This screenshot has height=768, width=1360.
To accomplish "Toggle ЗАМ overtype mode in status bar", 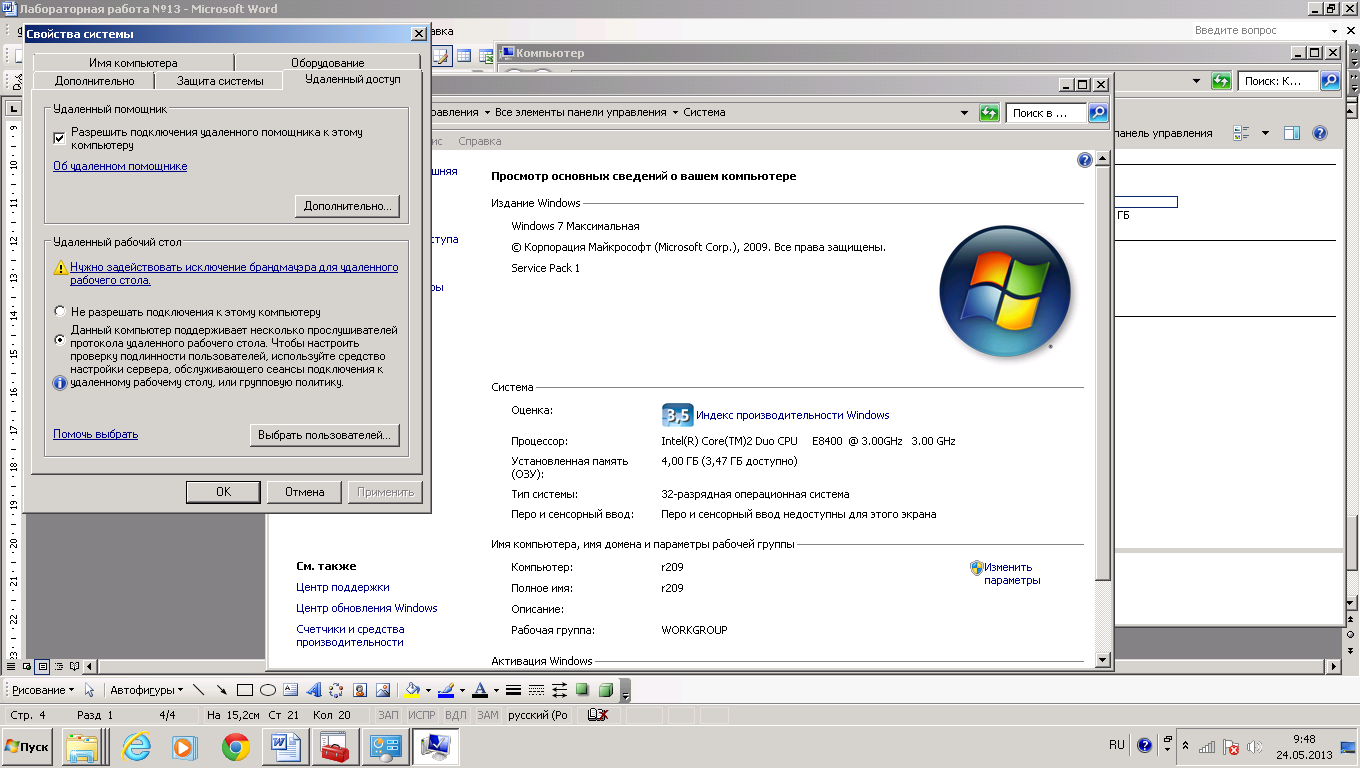I will (487, 715).
